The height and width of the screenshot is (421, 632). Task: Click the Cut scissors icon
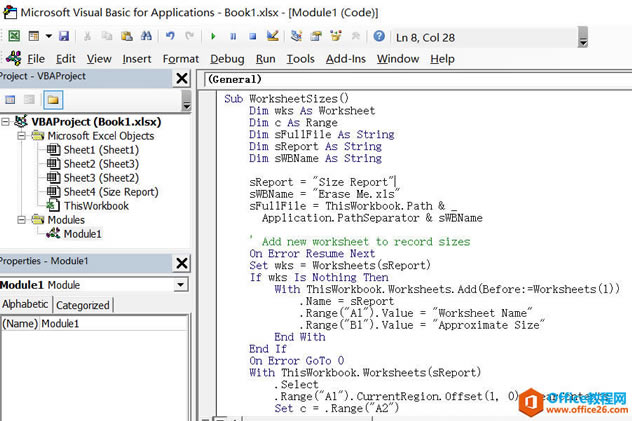click(x=87, y=36)
